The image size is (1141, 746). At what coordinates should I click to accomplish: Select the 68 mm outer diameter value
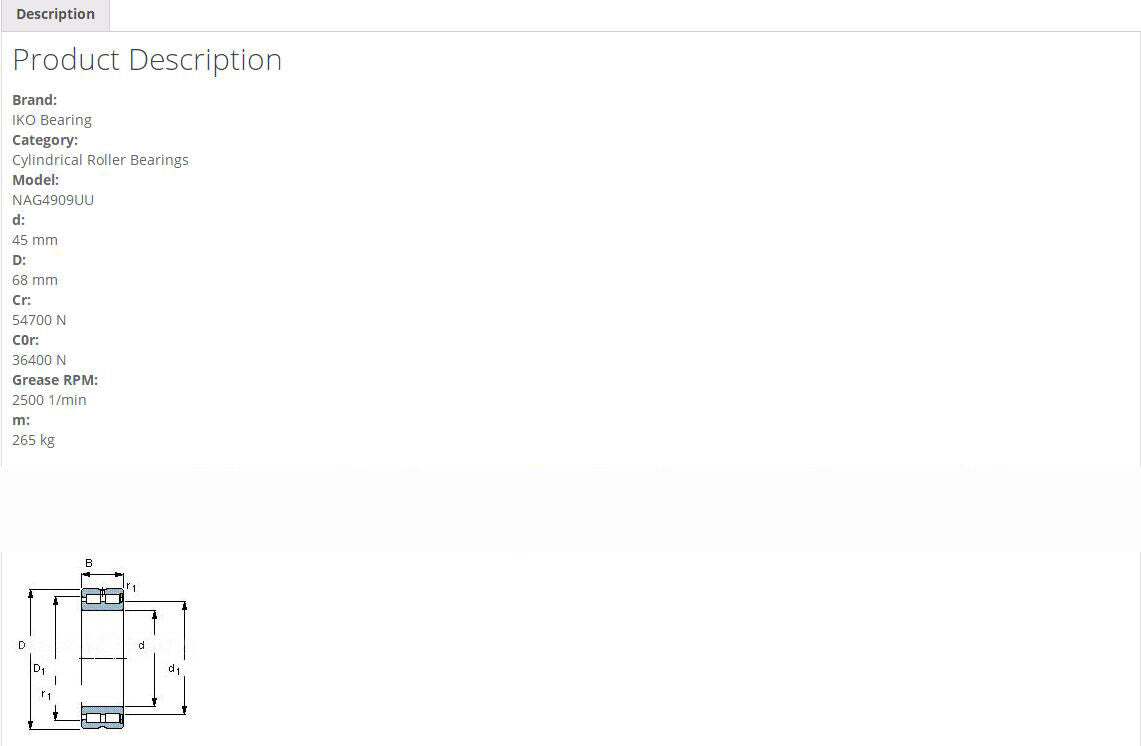(35, 280)
